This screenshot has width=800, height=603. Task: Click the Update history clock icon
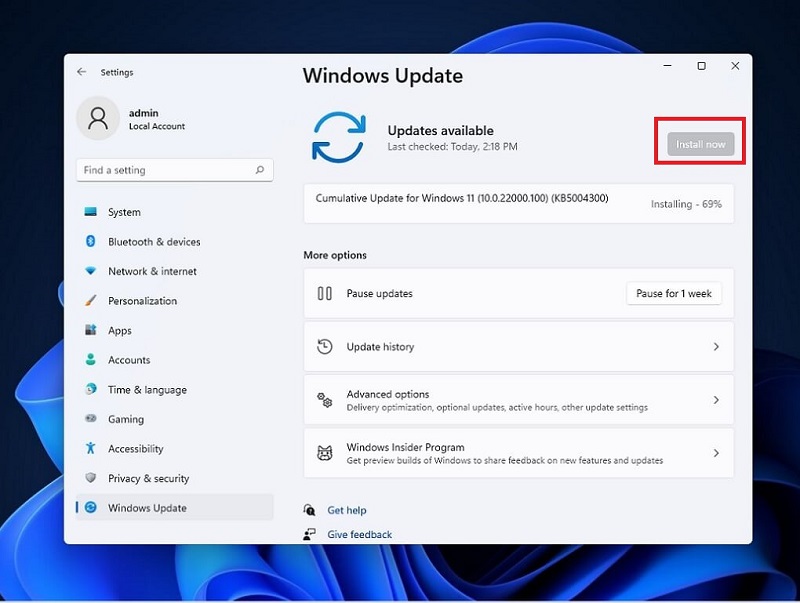coord(324,347)
